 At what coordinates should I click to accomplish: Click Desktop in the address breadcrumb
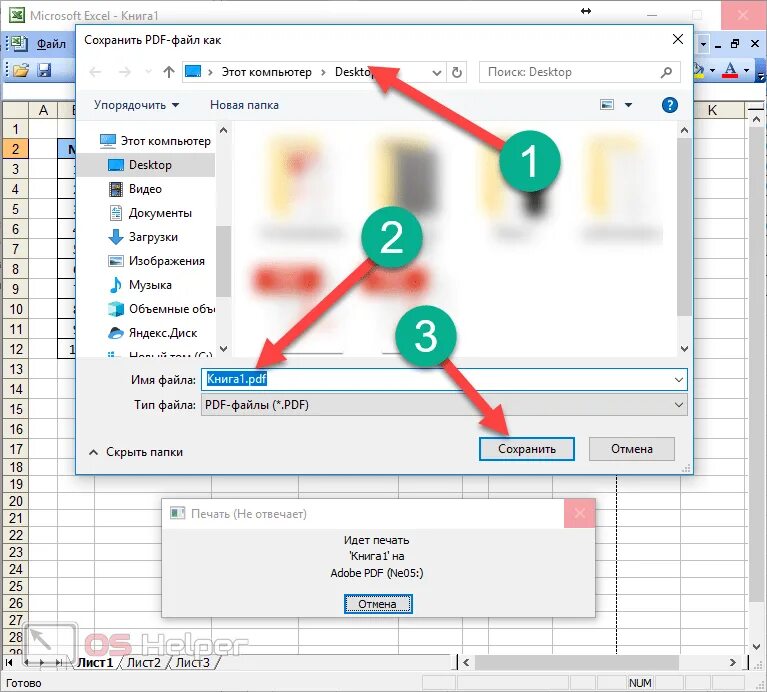pos(353,72)
